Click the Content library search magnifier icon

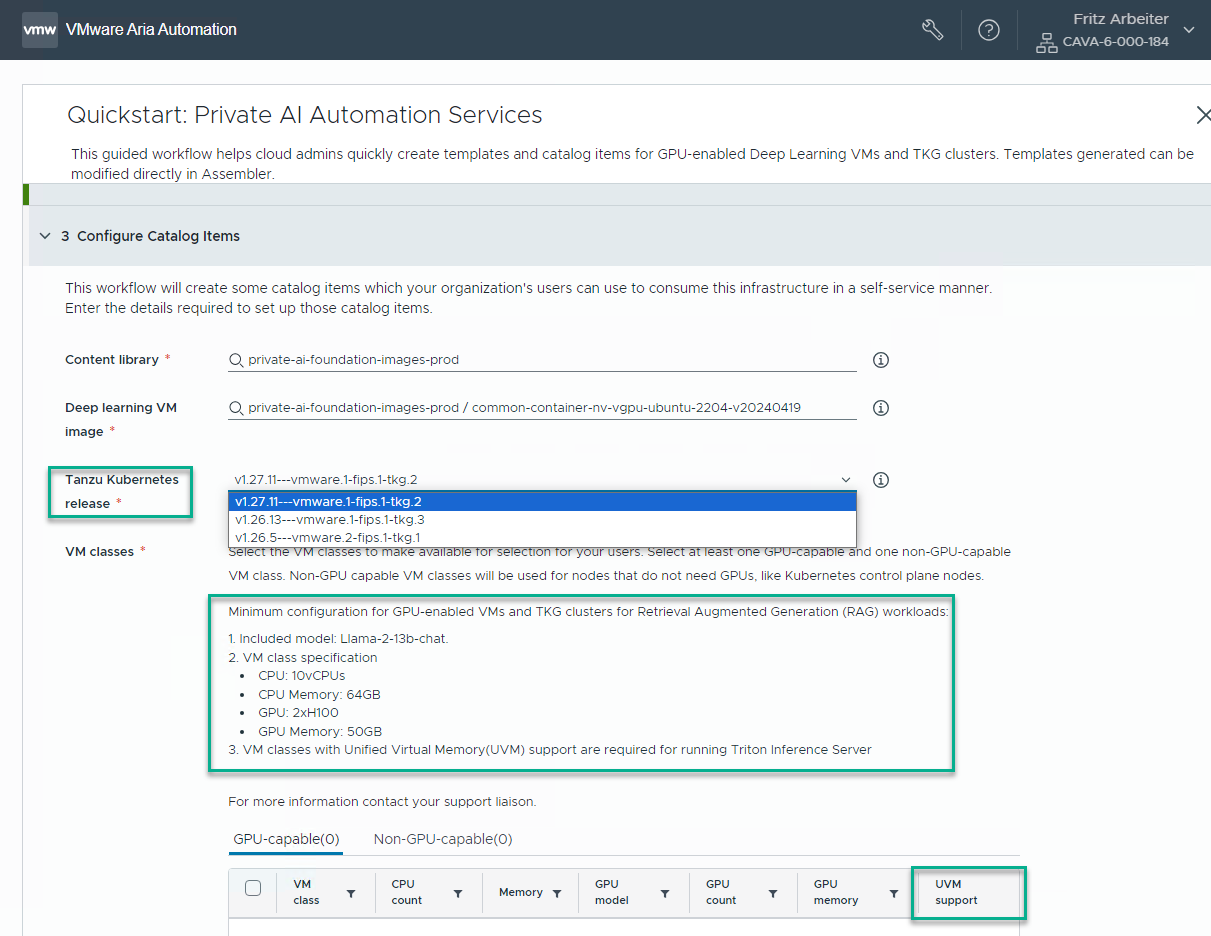pos(236,360)
